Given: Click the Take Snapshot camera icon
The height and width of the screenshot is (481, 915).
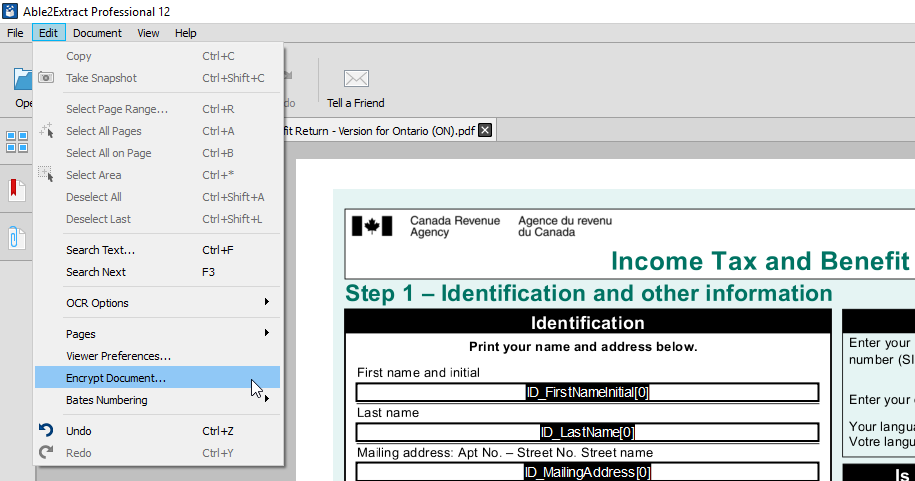Looking at the screenshot, I should 46,78.
